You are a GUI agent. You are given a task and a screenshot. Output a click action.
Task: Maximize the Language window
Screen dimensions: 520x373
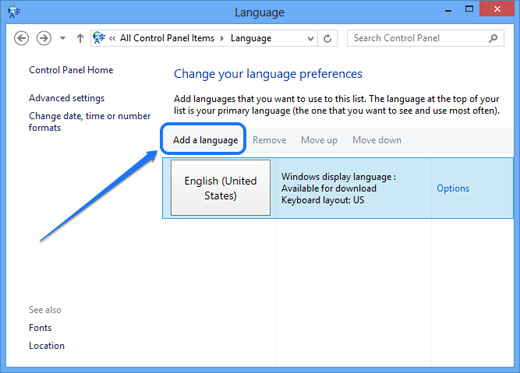pyautogui.click(x=469, y=9)
